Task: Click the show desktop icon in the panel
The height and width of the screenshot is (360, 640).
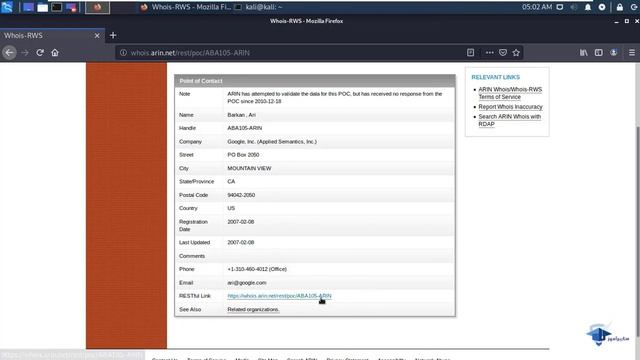Action: pos(28,7)
